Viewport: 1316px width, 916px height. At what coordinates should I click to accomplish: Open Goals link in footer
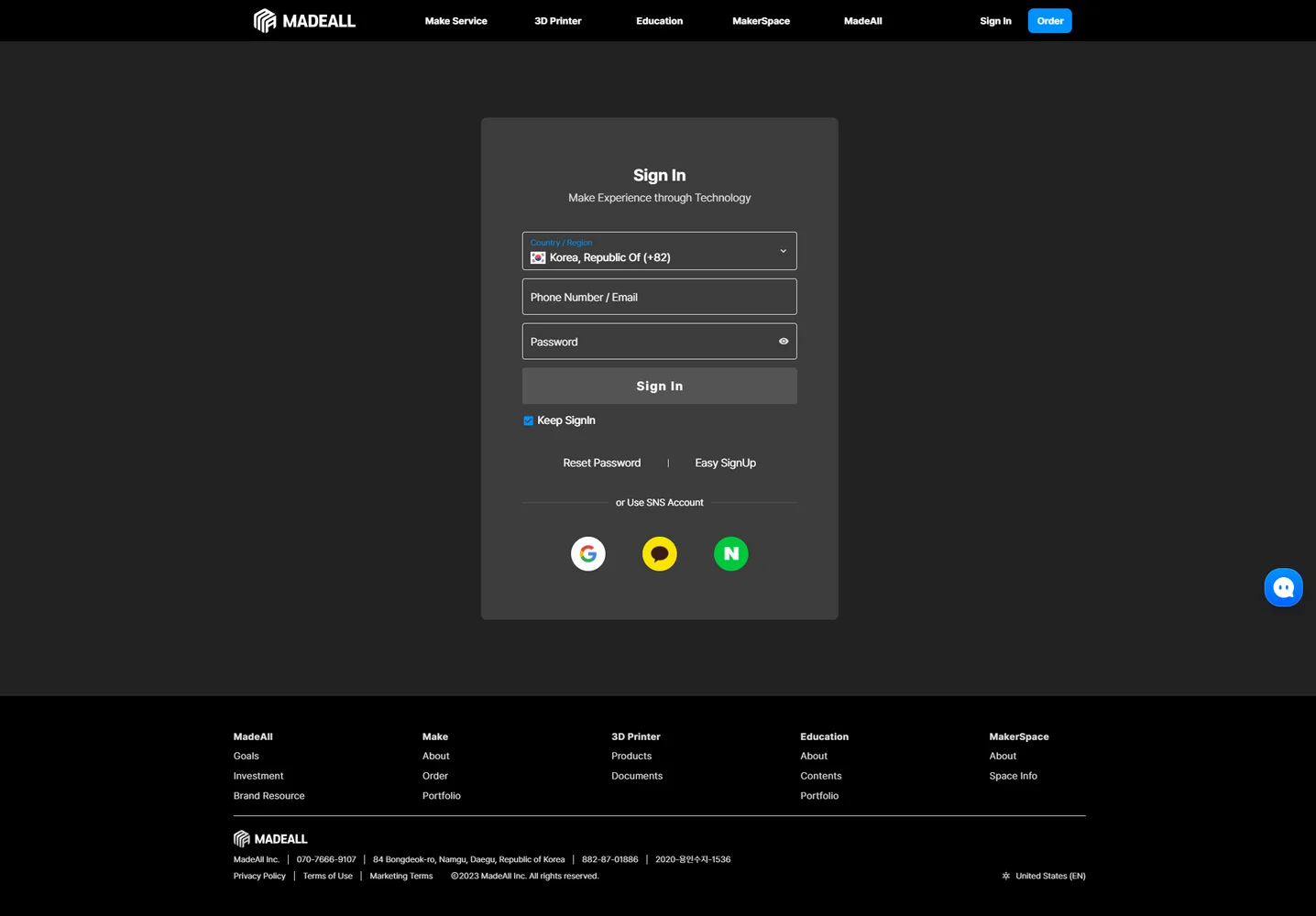pyautogui.click(x=247, y=756)
